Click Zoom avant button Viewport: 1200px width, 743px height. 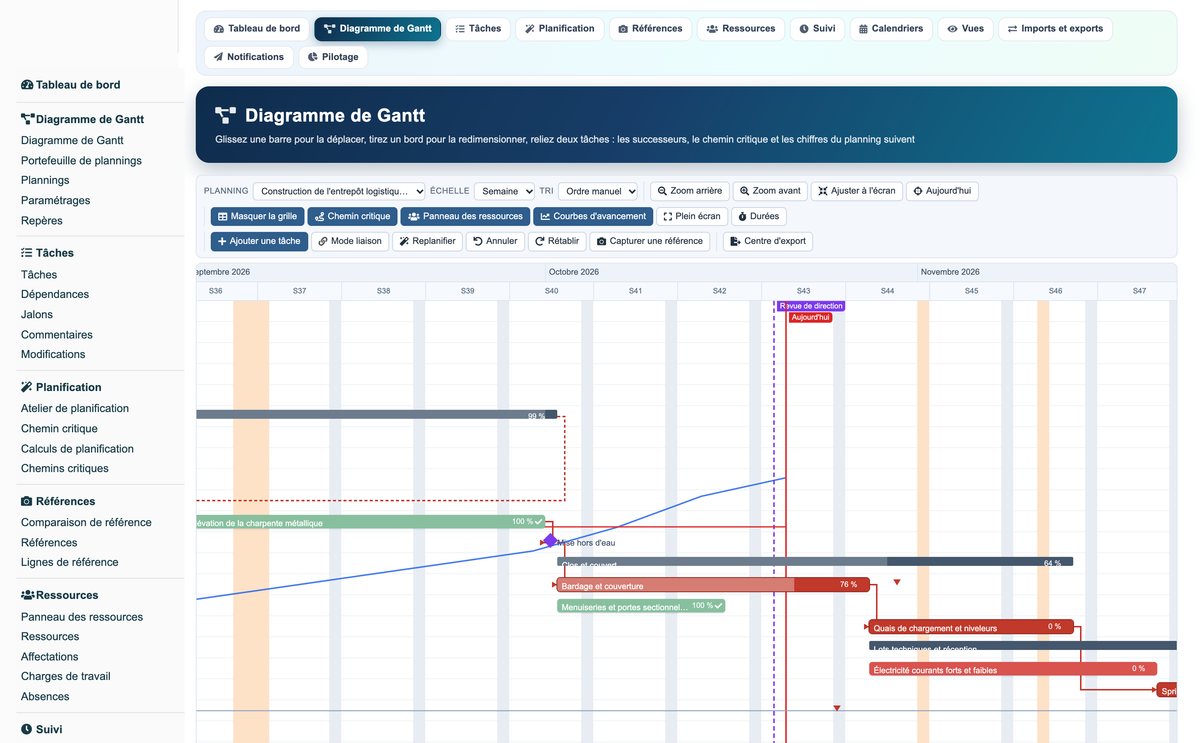[770, 191]
